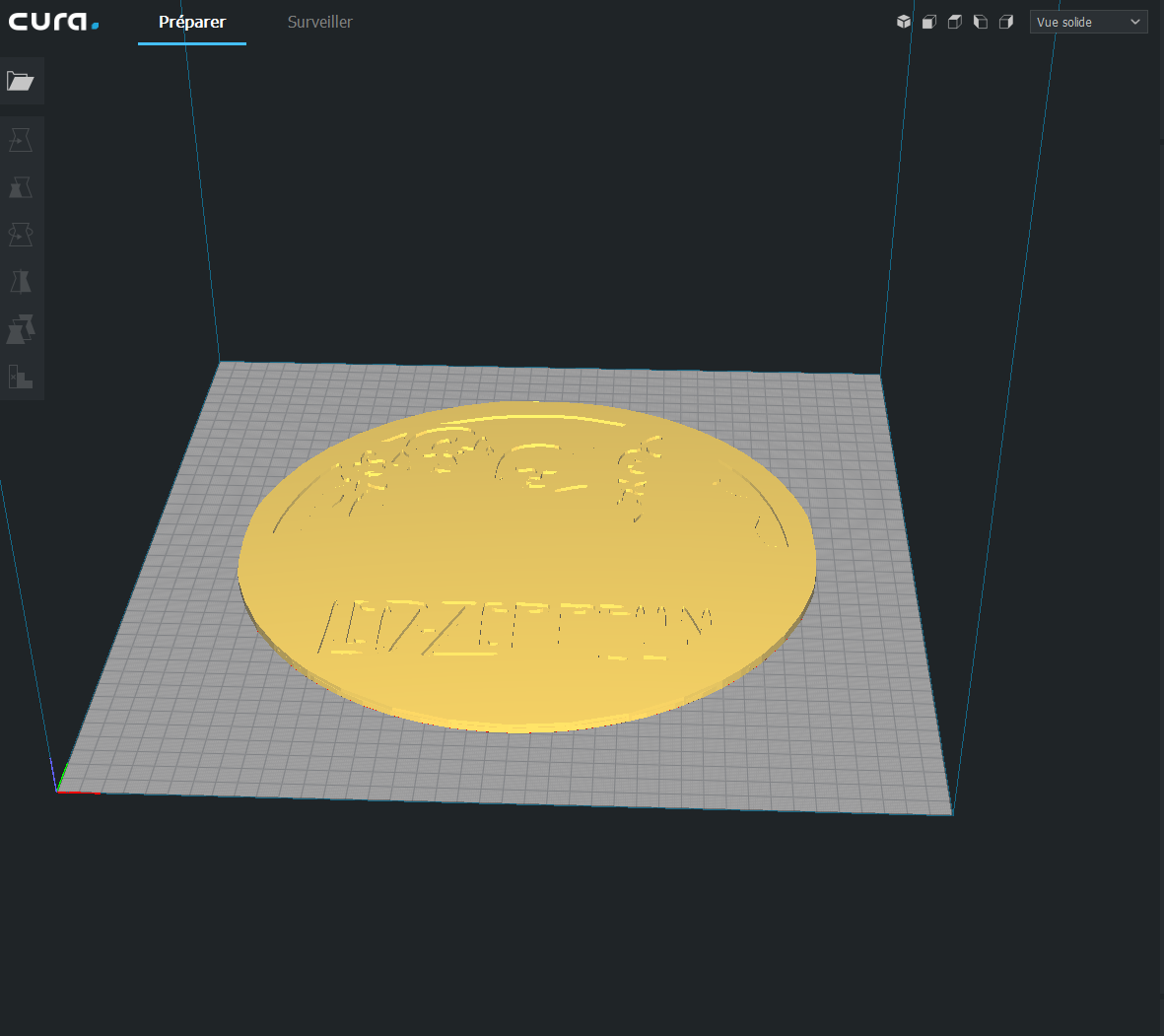The image size is (1164, 1036).
Task: Open a file with the folder icon
Action: [x=21, y=81]
